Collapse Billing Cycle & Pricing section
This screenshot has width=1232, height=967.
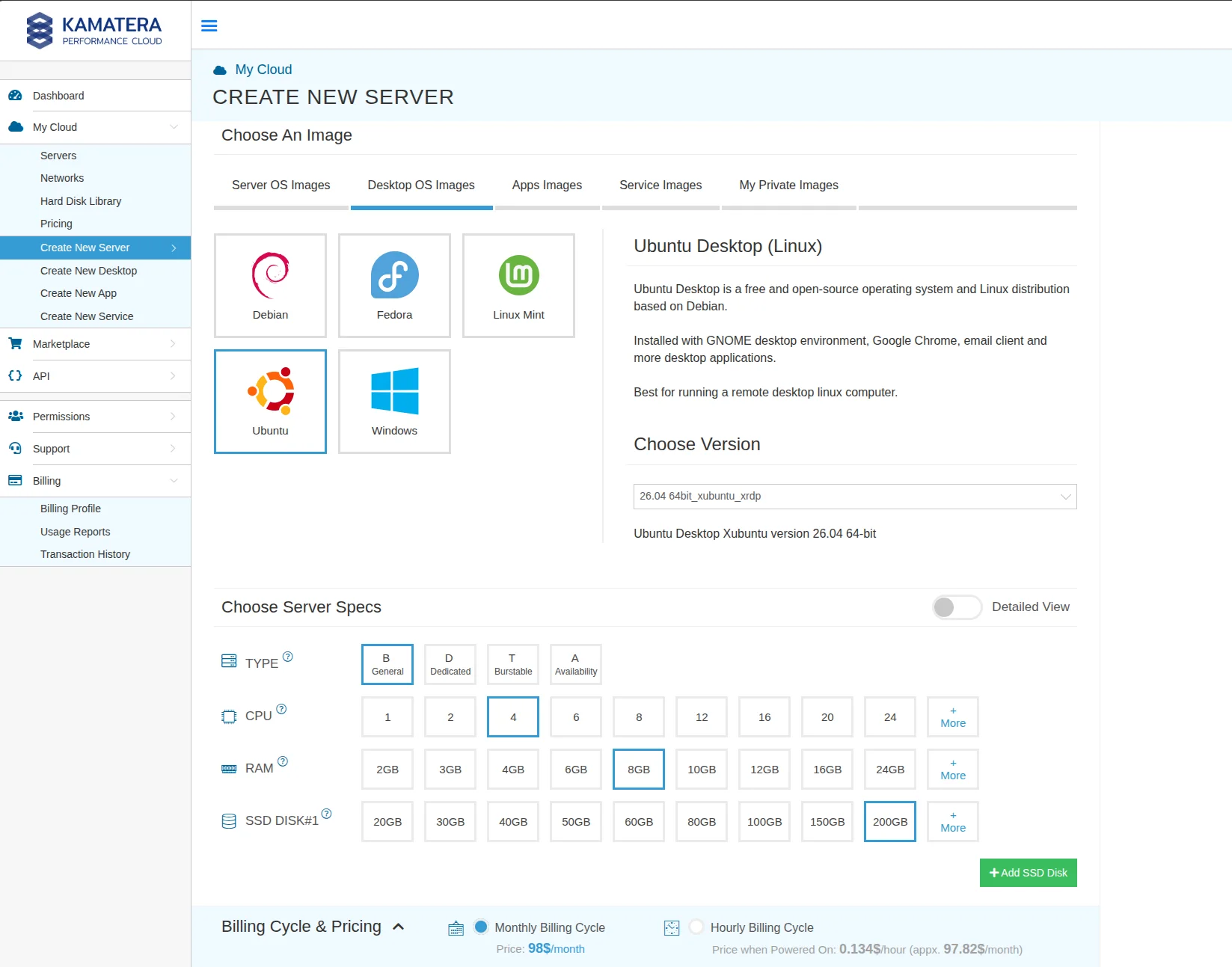point(399,927)
